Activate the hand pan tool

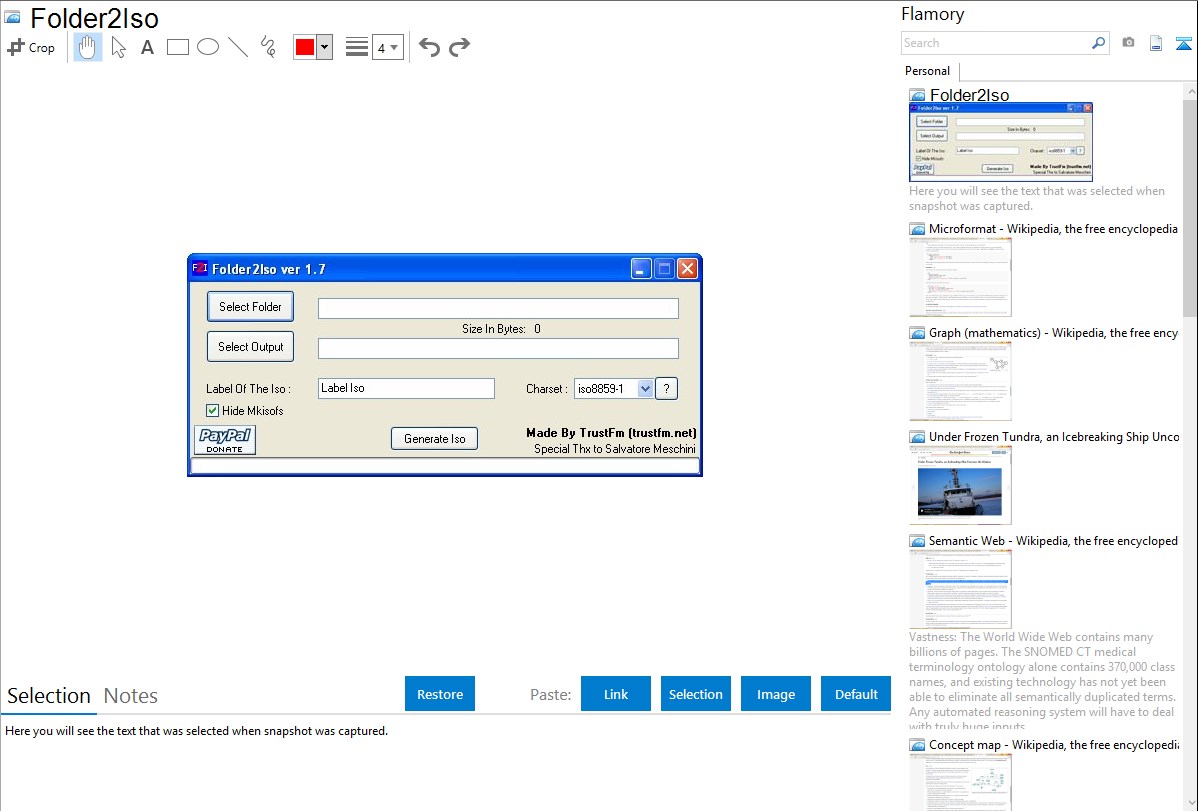point(88,47)
